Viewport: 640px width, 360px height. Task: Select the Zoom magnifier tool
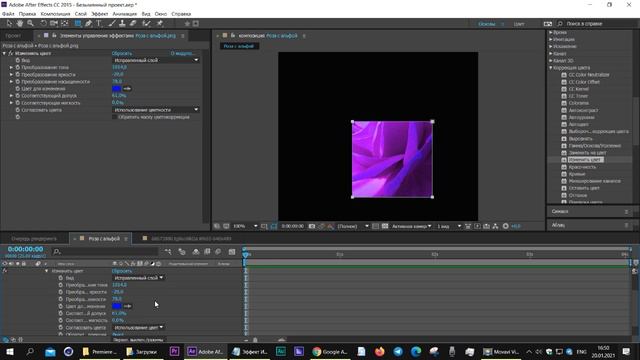30,24
